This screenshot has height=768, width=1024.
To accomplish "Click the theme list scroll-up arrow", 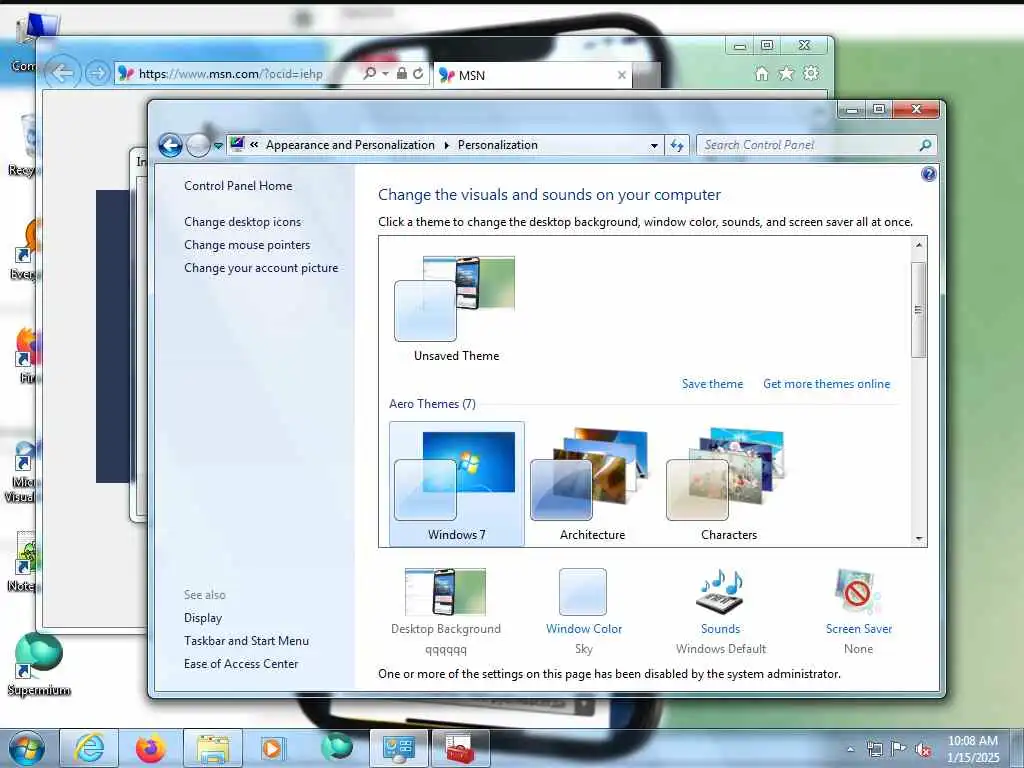I will (x=919, y=245).
